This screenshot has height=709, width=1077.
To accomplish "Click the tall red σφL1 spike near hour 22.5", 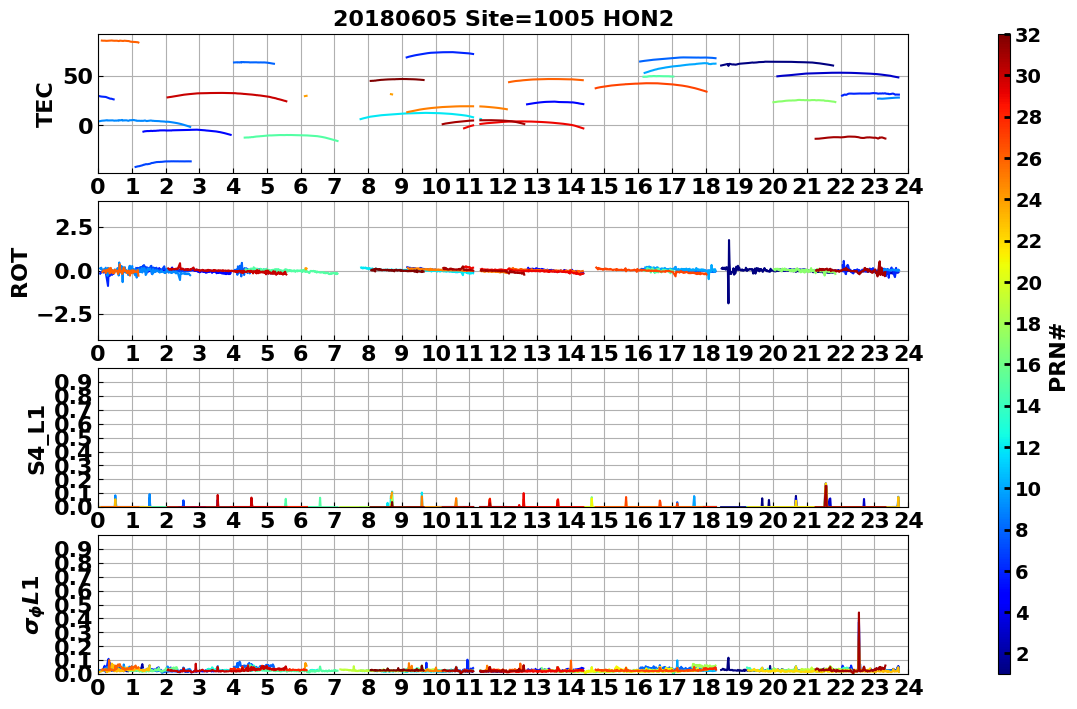I will point(859,640).
